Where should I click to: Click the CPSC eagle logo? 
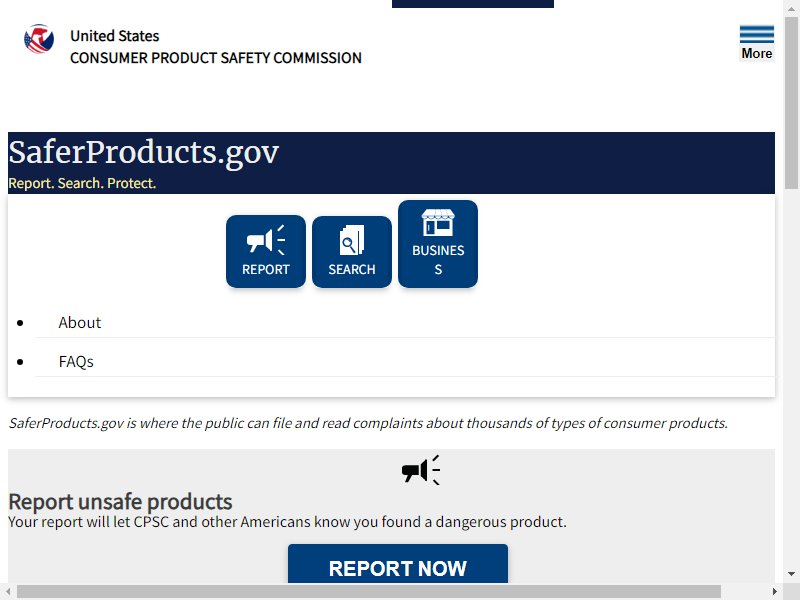point(39,39)
